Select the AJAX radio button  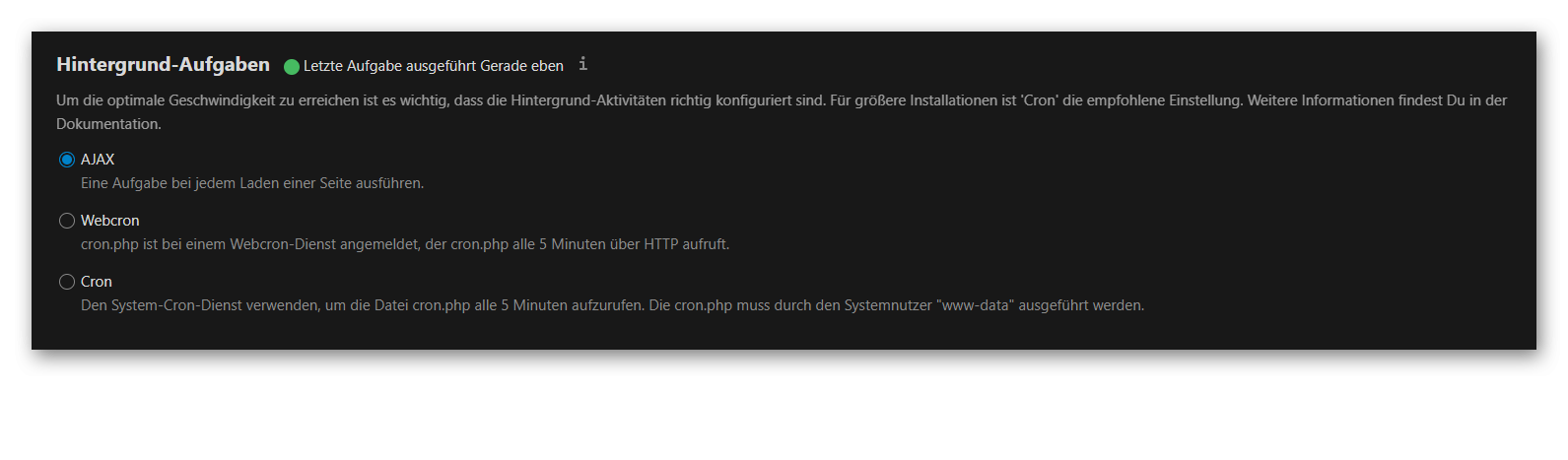click(67, 160)
